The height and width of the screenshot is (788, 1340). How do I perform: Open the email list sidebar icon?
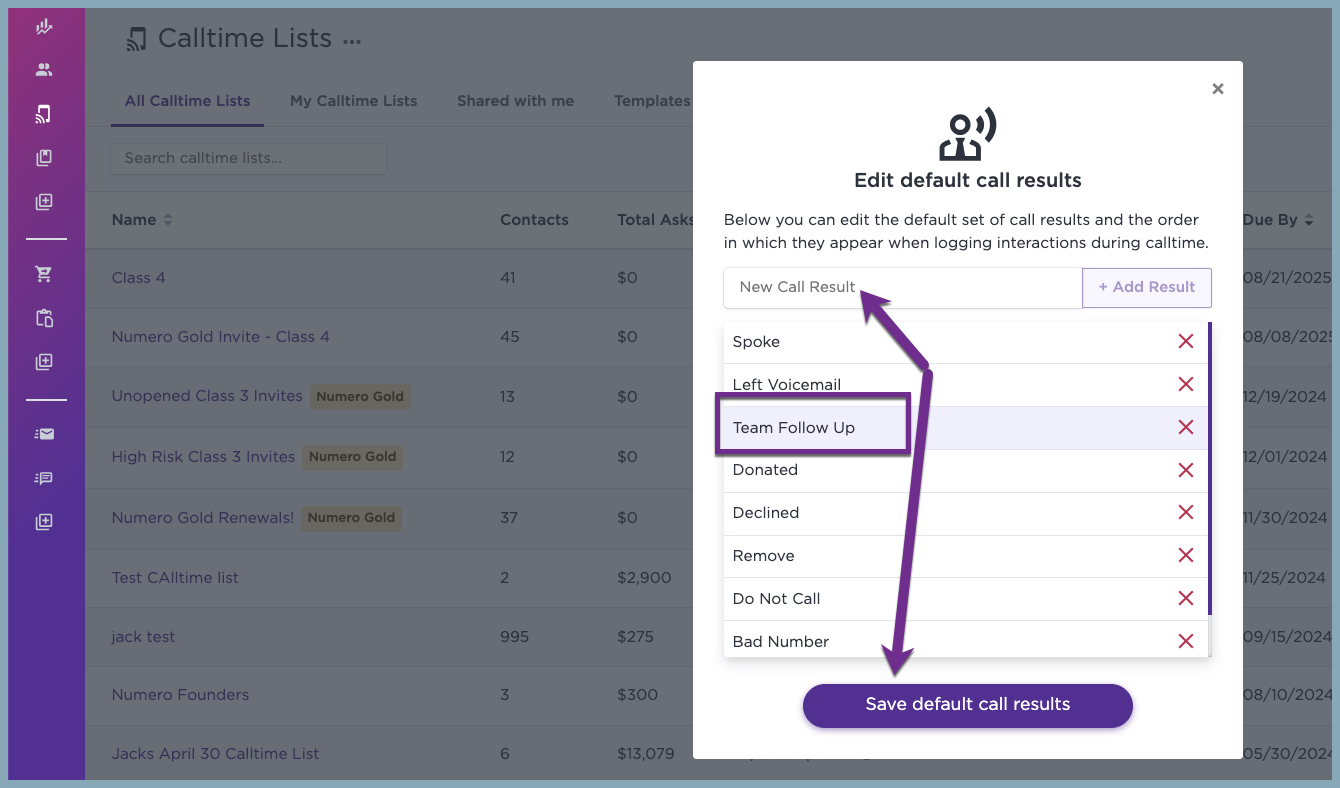[43, 434]
